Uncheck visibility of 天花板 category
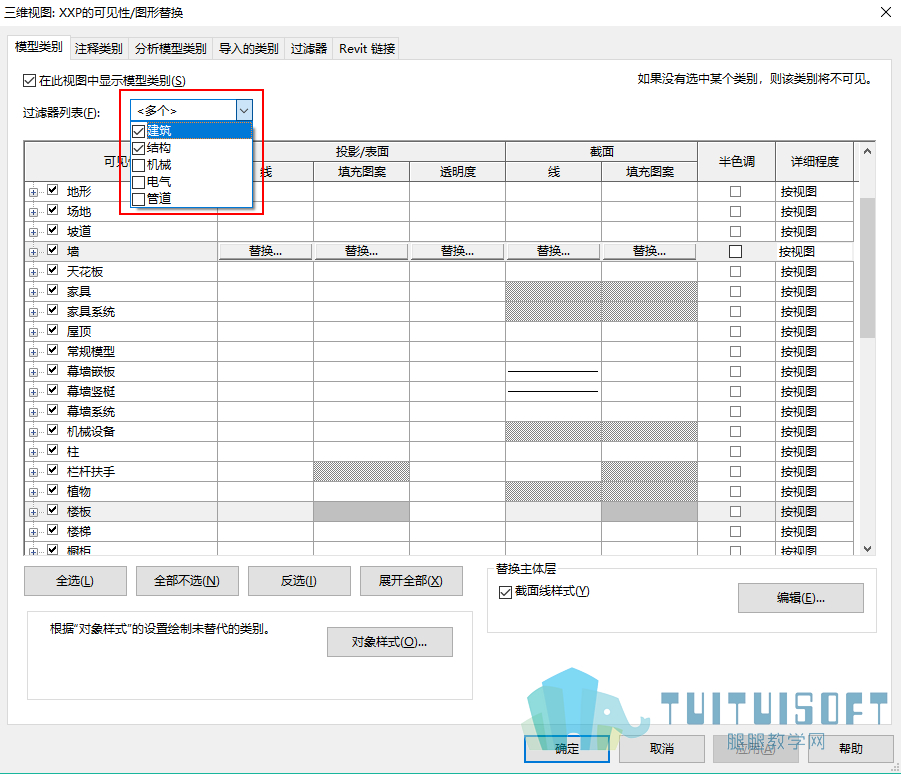The height and width of the screenshot is (774, 901). (53, 269)
